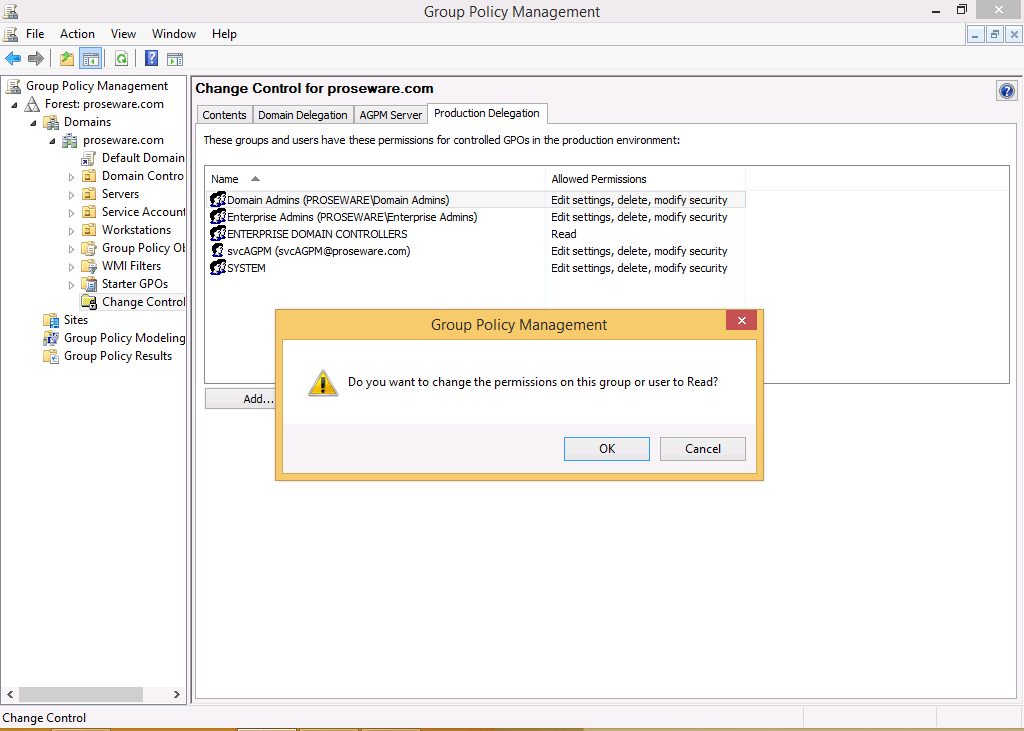Open the Action menu
The height and width of the screenshot is (731, 1024).
[x=77, y=34]
